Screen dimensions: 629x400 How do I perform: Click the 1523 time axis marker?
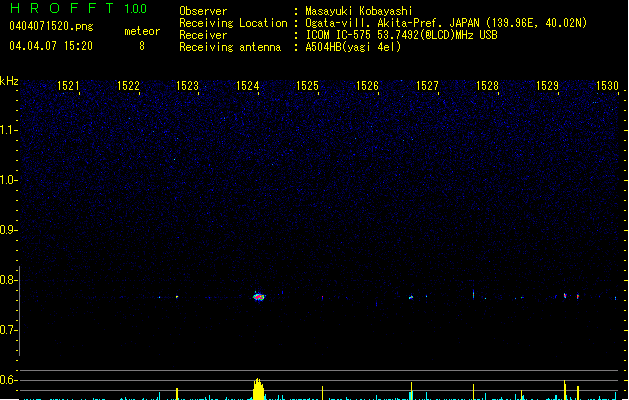coord(187,85)
